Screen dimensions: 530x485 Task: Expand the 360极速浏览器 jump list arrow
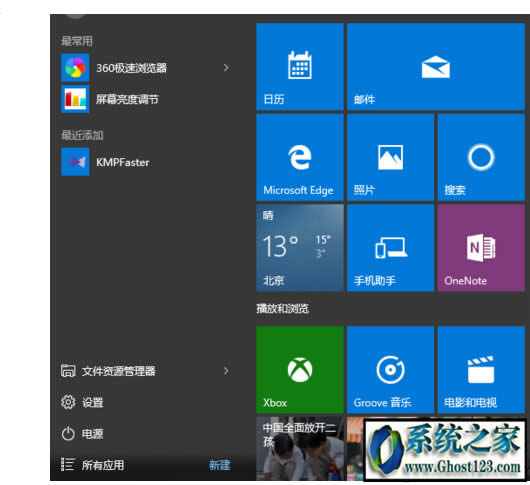coord(226,68)
